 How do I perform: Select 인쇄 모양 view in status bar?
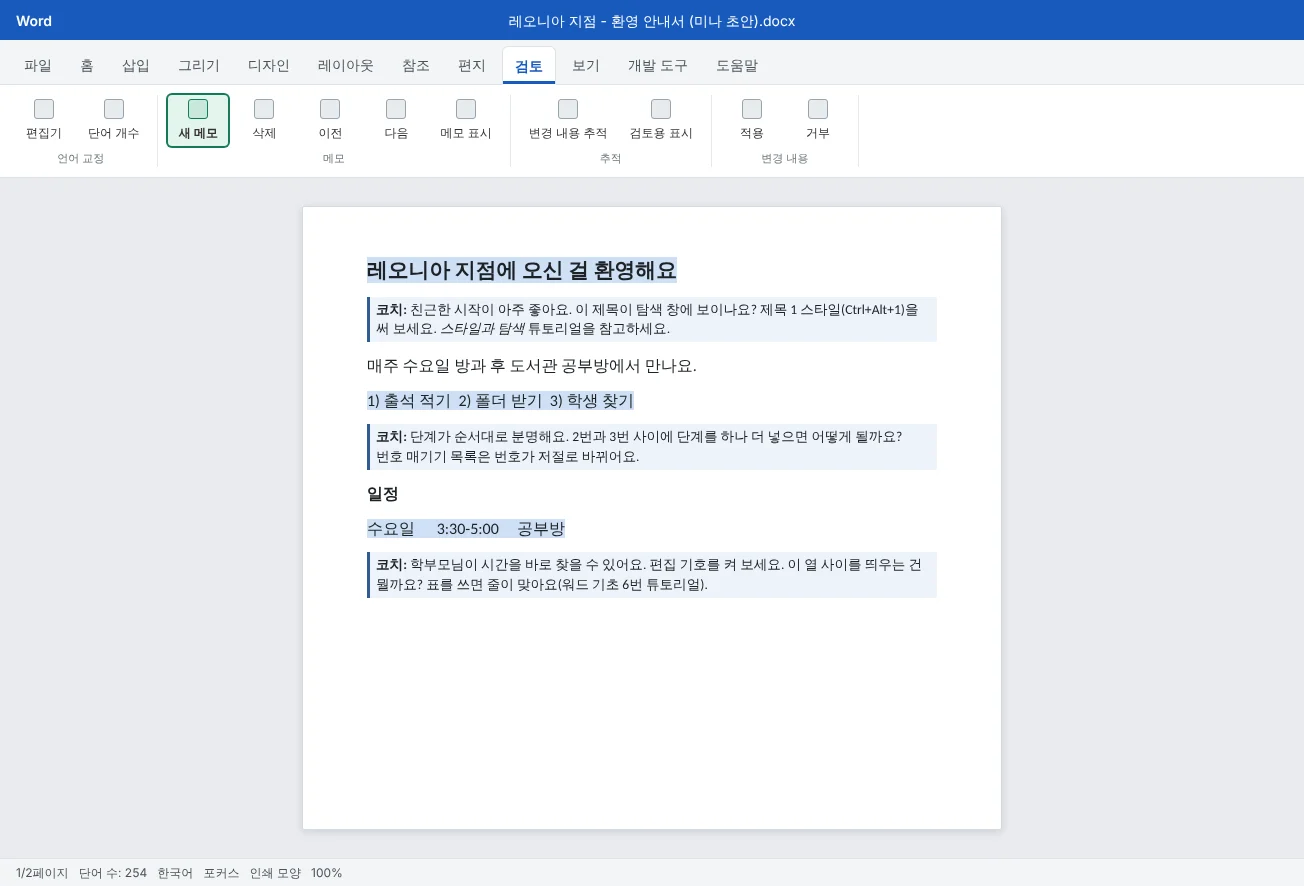coord(275,873)
